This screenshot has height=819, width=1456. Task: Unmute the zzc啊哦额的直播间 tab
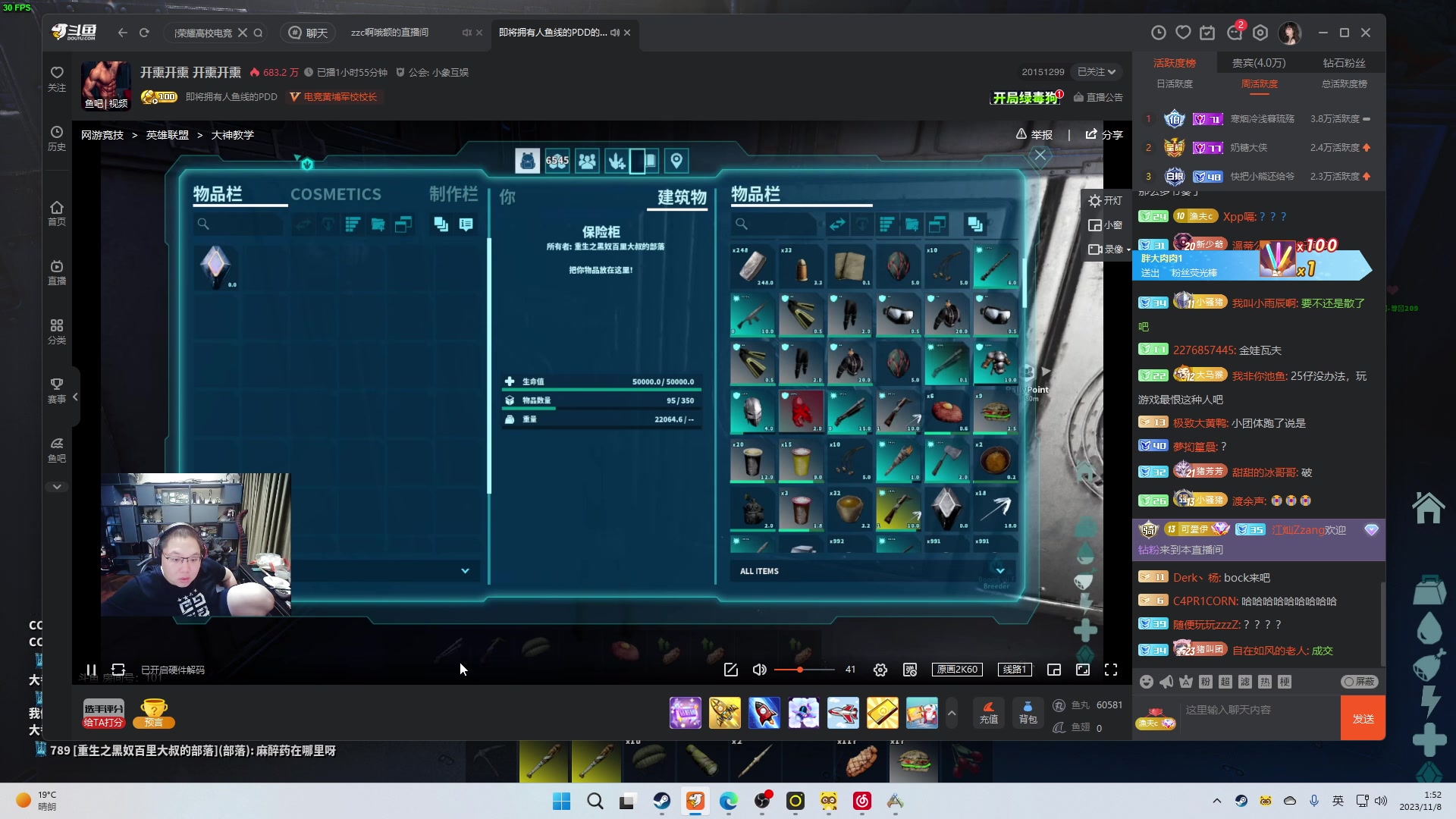click(466, 33)
